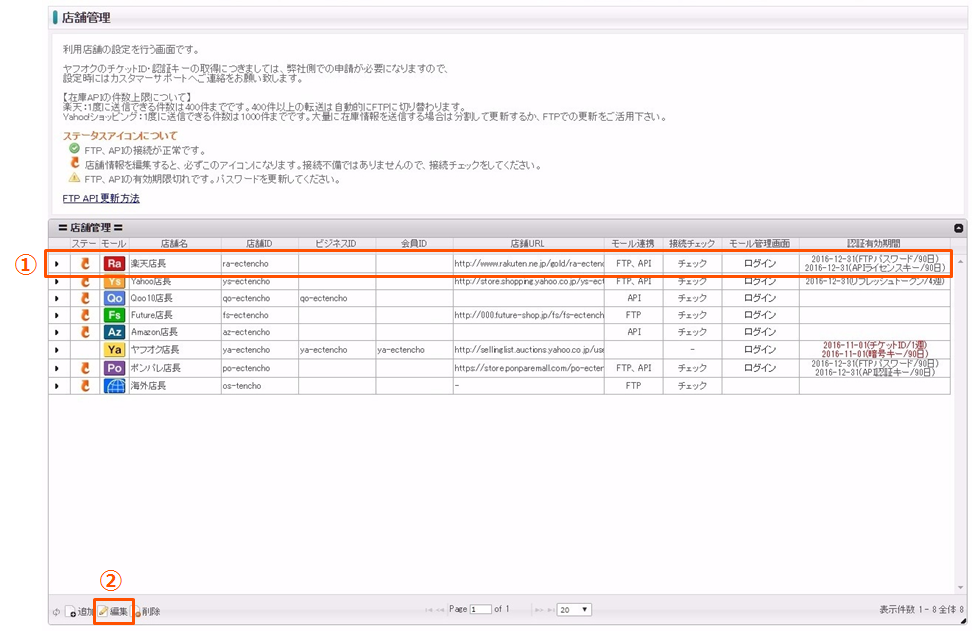Image resolution: width=972 pixels, height=631 pixels.
Task: Click the Page number input field
Action: coord(480,610)
